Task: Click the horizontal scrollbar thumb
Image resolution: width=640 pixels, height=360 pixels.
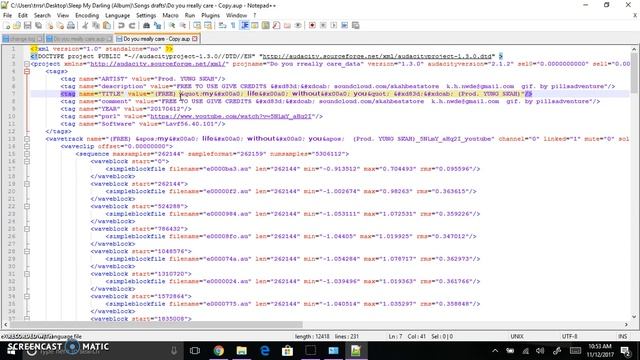Action: point(156,324)
